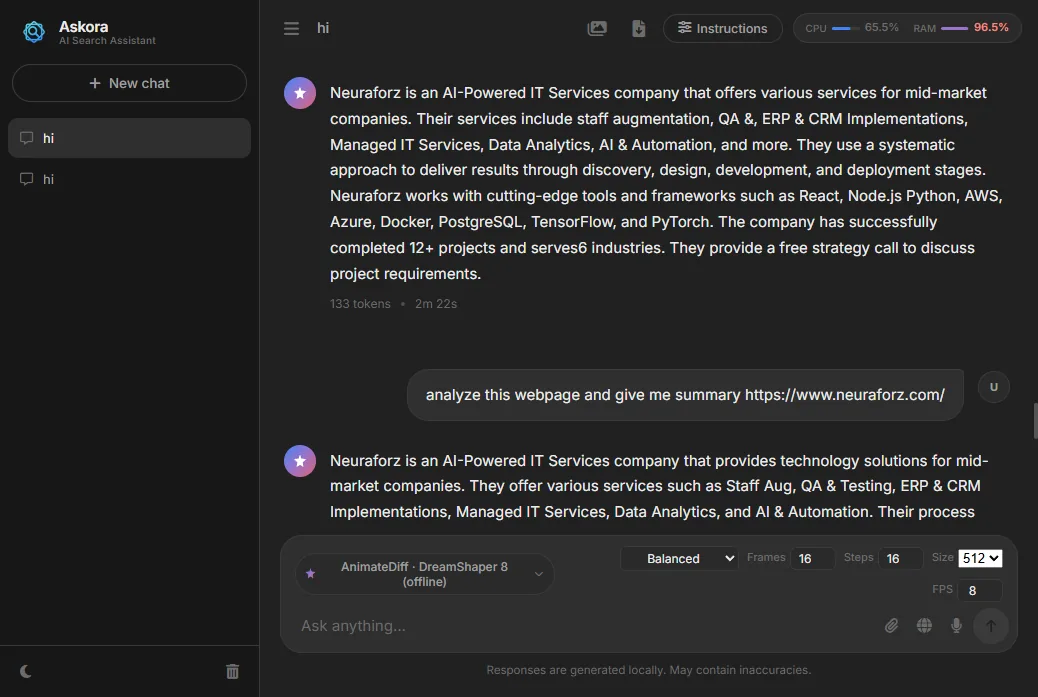Focus the Steps value field

pyautogui.click(x=900, y=559)
